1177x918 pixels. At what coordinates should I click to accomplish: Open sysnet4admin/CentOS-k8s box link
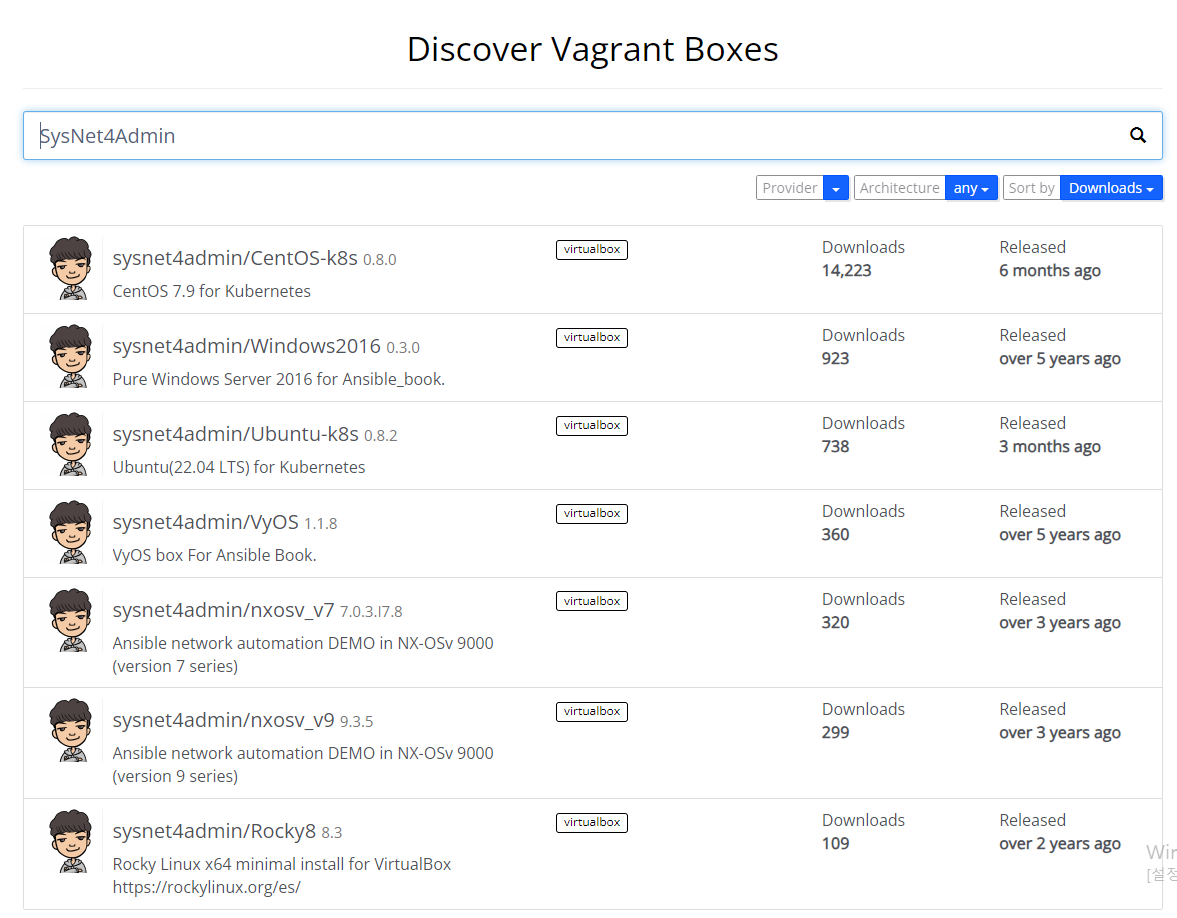coord(235,258)
